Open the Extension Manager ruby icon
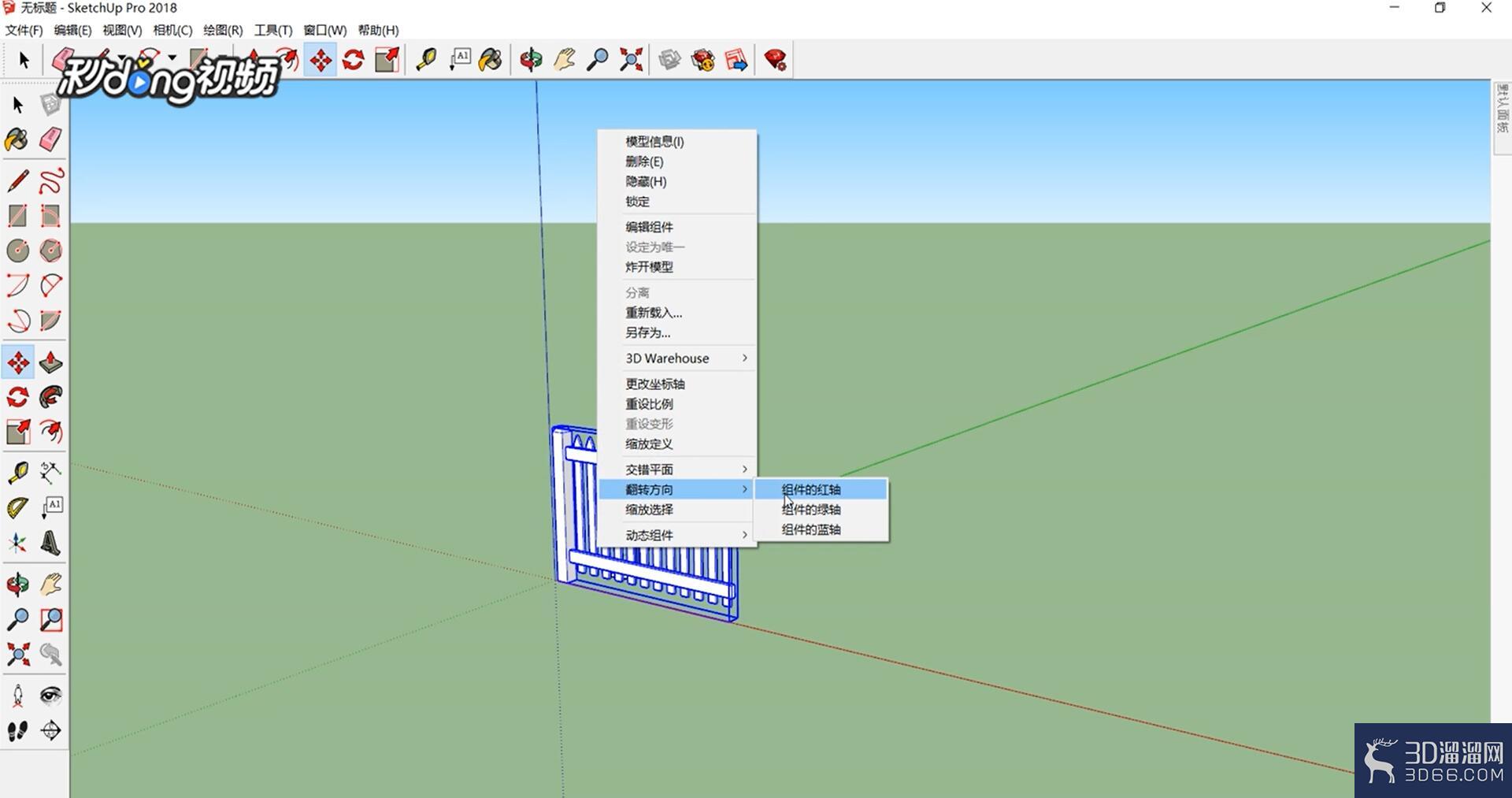 coord(775,60)
